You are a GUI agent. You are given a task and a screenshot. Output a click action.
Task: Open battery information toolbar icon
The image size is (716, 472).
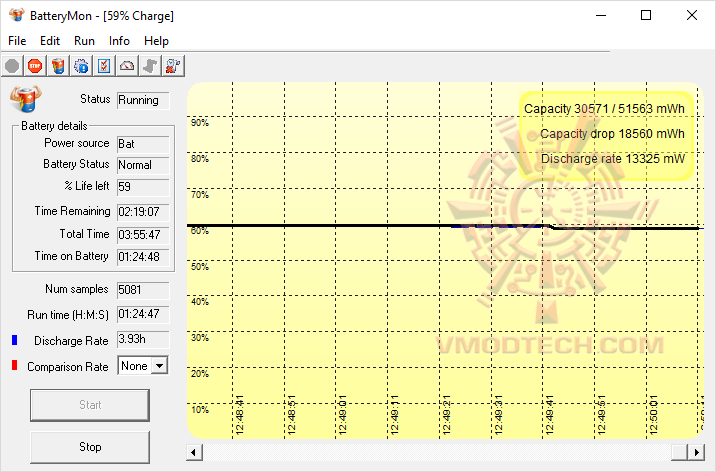click(x=58, y=66)
